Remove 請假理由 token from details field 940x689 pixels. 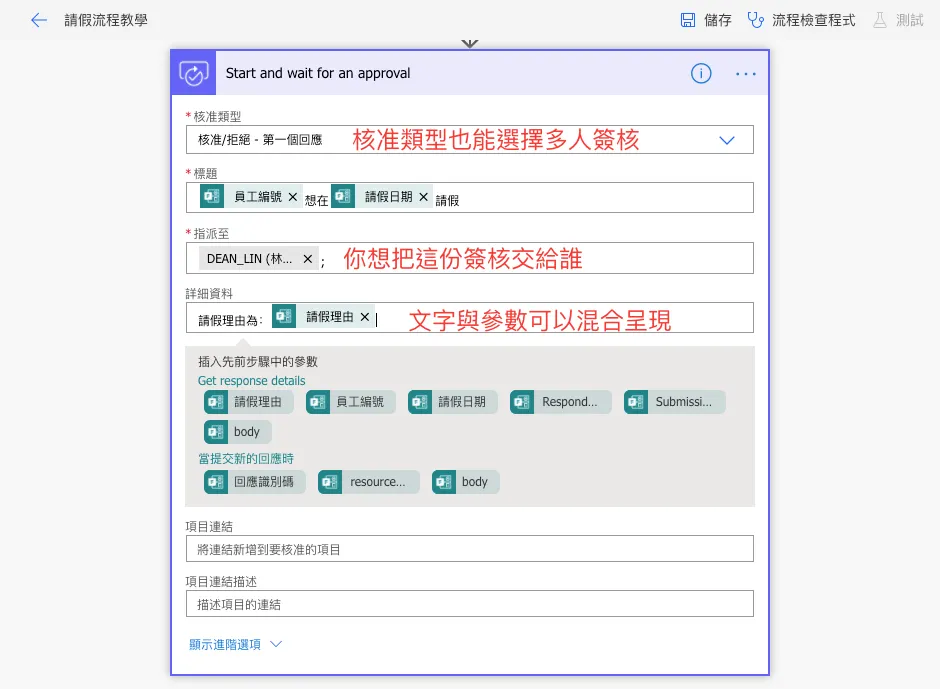[x=364, y=317]
